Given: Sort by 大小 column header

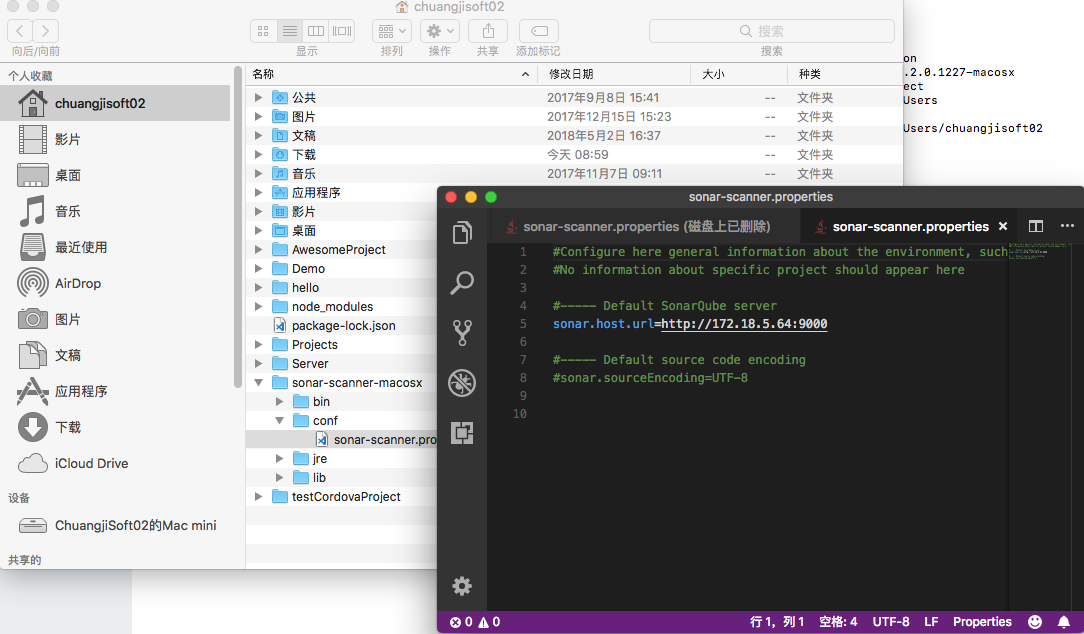Looking at the screenshot, I should (x=739, y=74).
